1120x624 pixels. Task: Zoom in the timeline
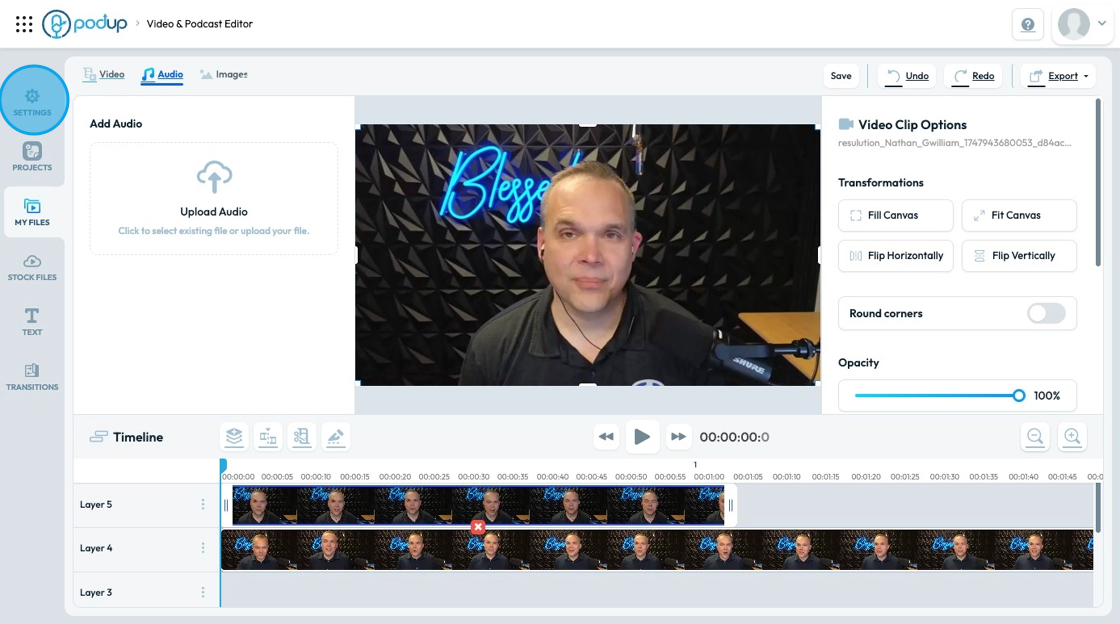coord(1072,436)
